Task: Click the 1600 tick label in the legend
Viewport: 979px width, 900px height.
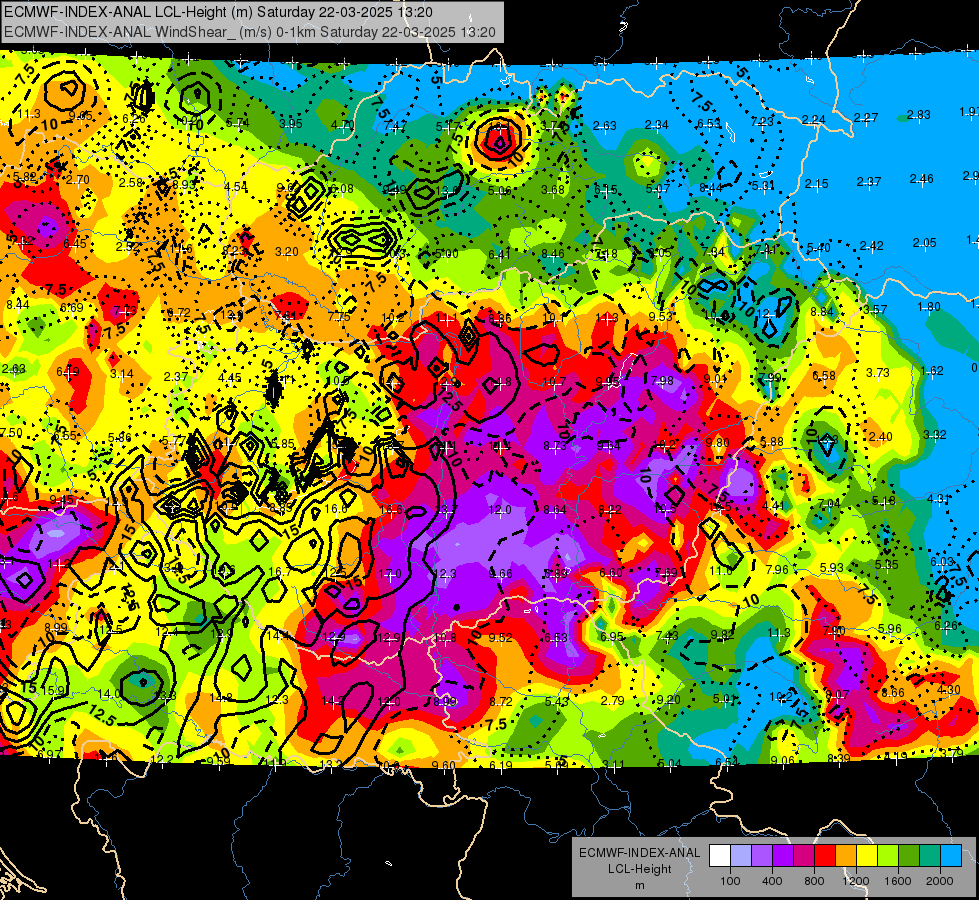Action: point(898,881)
